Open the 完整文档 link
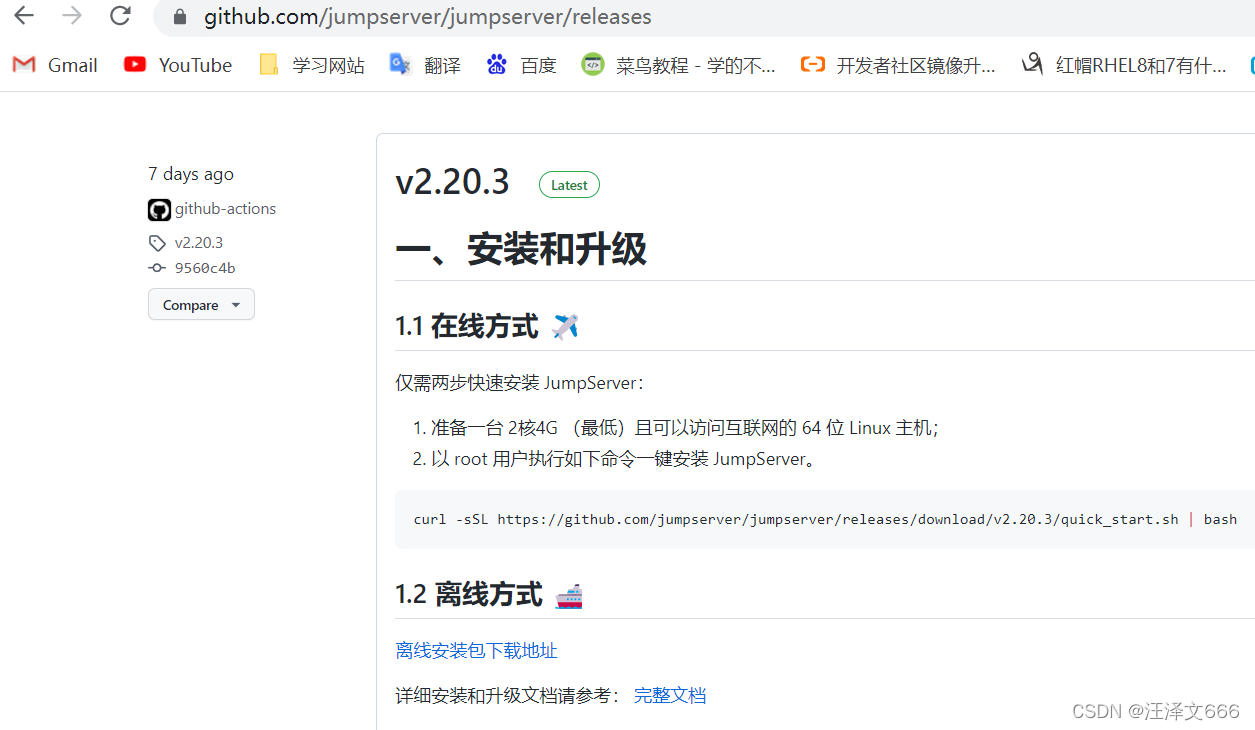 click(670, 695)
